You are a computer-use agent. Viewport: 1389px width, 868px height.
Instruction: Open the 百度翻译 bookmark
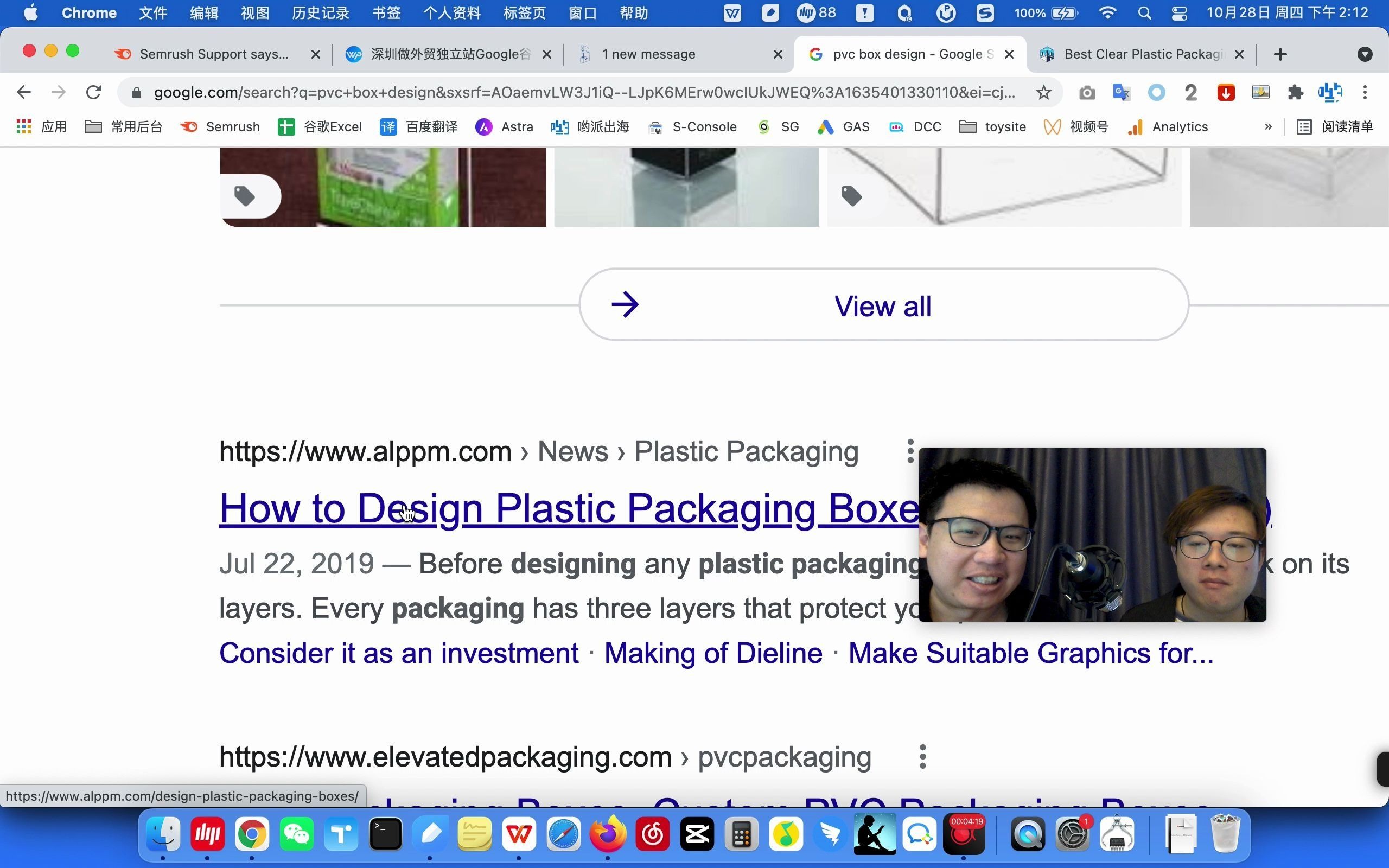click(418, 126)
